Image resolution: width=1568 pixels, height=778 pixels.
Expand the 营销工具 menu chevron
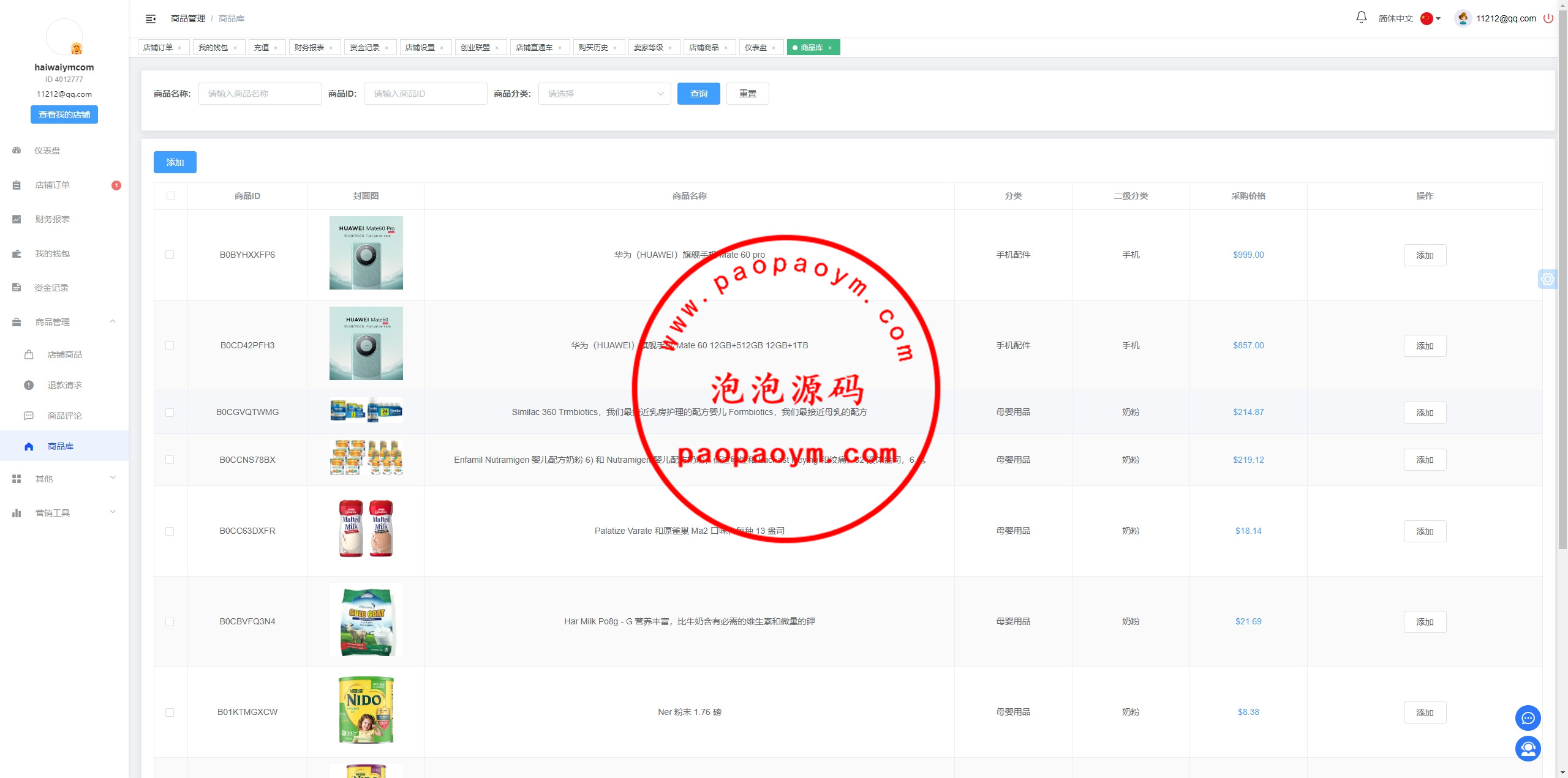pyautogui.click(x=113, y=512)
